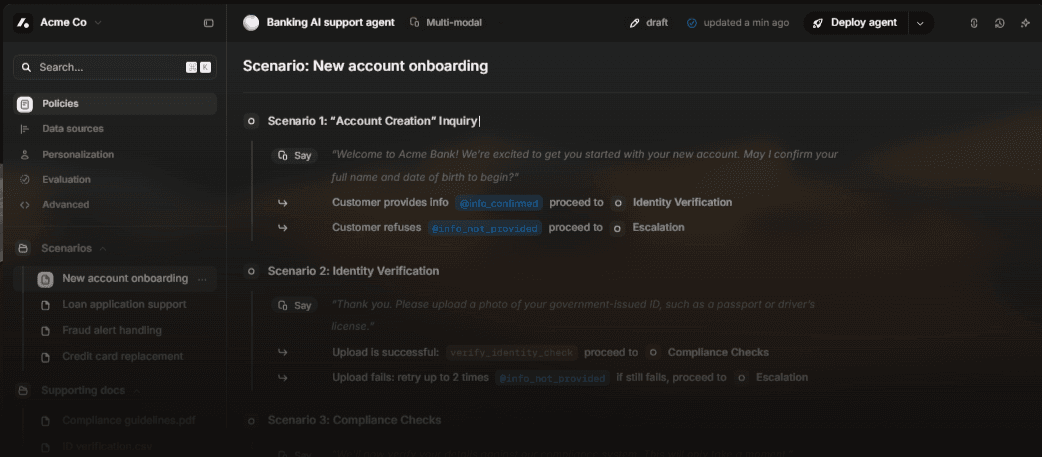Collapse the sidebar with the panel icon
Image resolution: width=1042 pixels, height=457 pixels.
208,23
